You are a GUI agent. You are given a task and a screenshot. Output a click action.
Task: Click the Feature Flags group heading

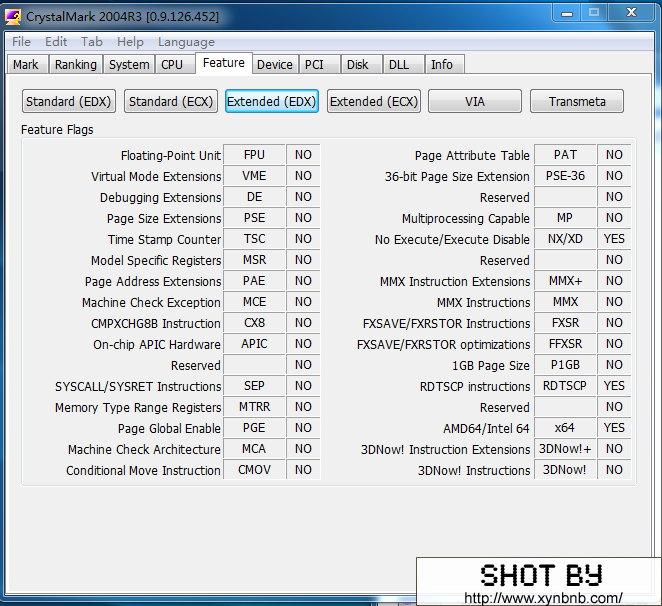pyautogui.click(x=57, y=130)
